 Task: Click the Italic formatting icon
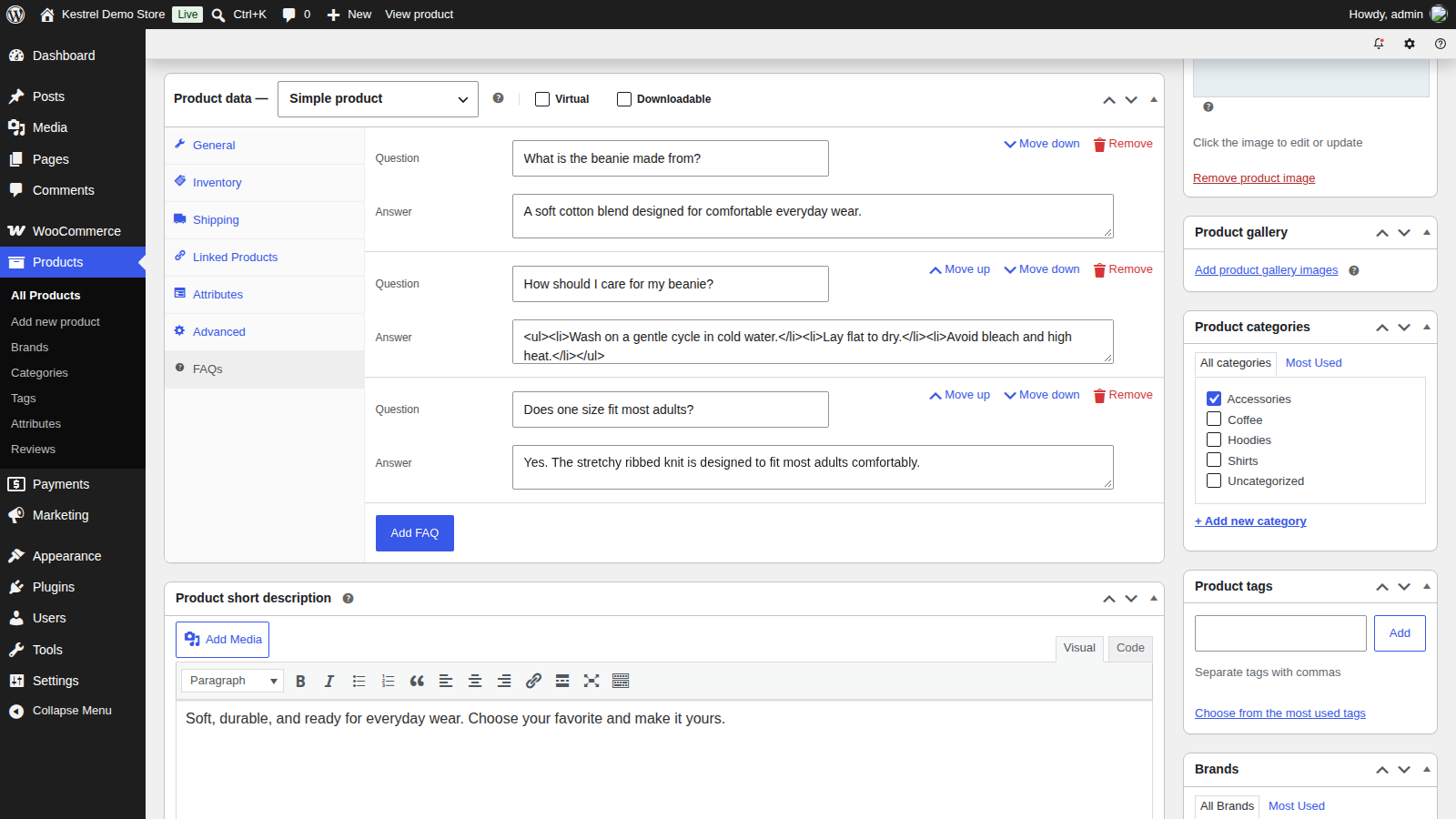click(329, 681)
